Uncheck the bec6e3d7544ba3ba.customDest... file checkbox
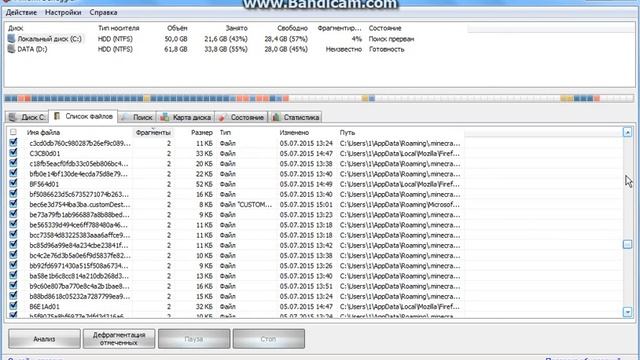This screenshot has width=640, height=360. [x=13, y=204]
